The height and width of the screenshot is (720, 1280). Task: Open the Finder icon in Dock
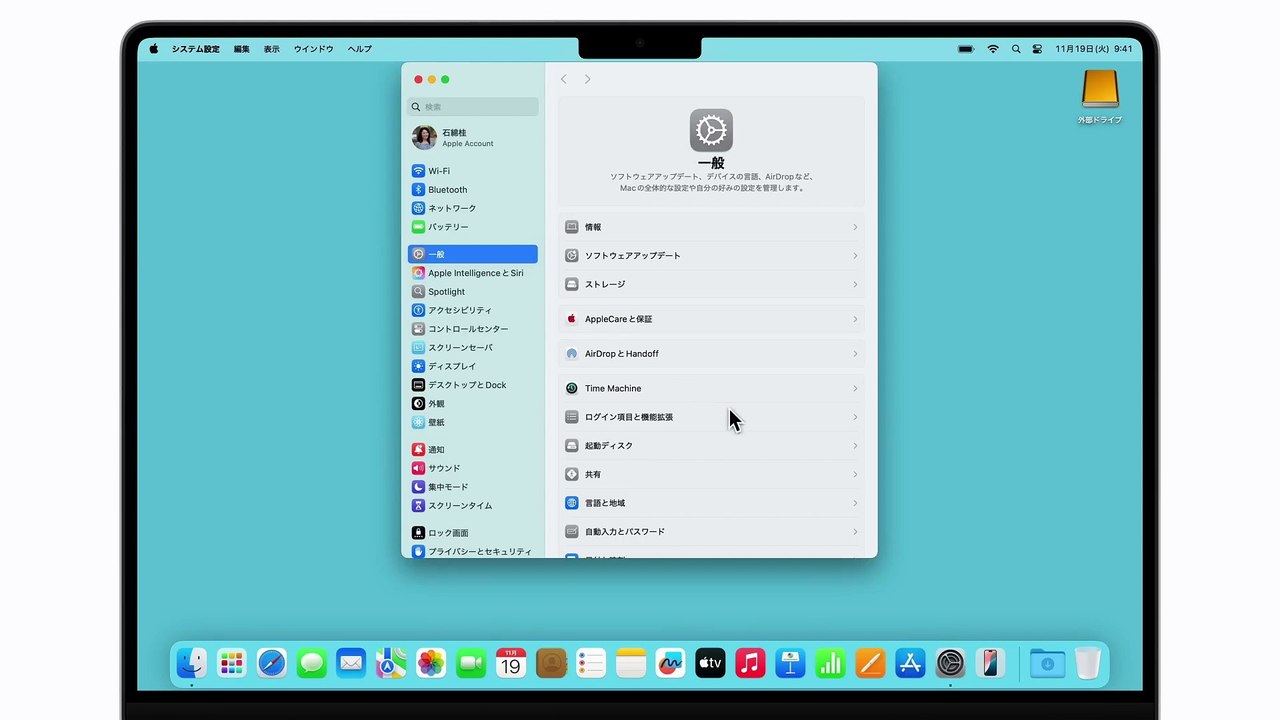coord(192,663)
